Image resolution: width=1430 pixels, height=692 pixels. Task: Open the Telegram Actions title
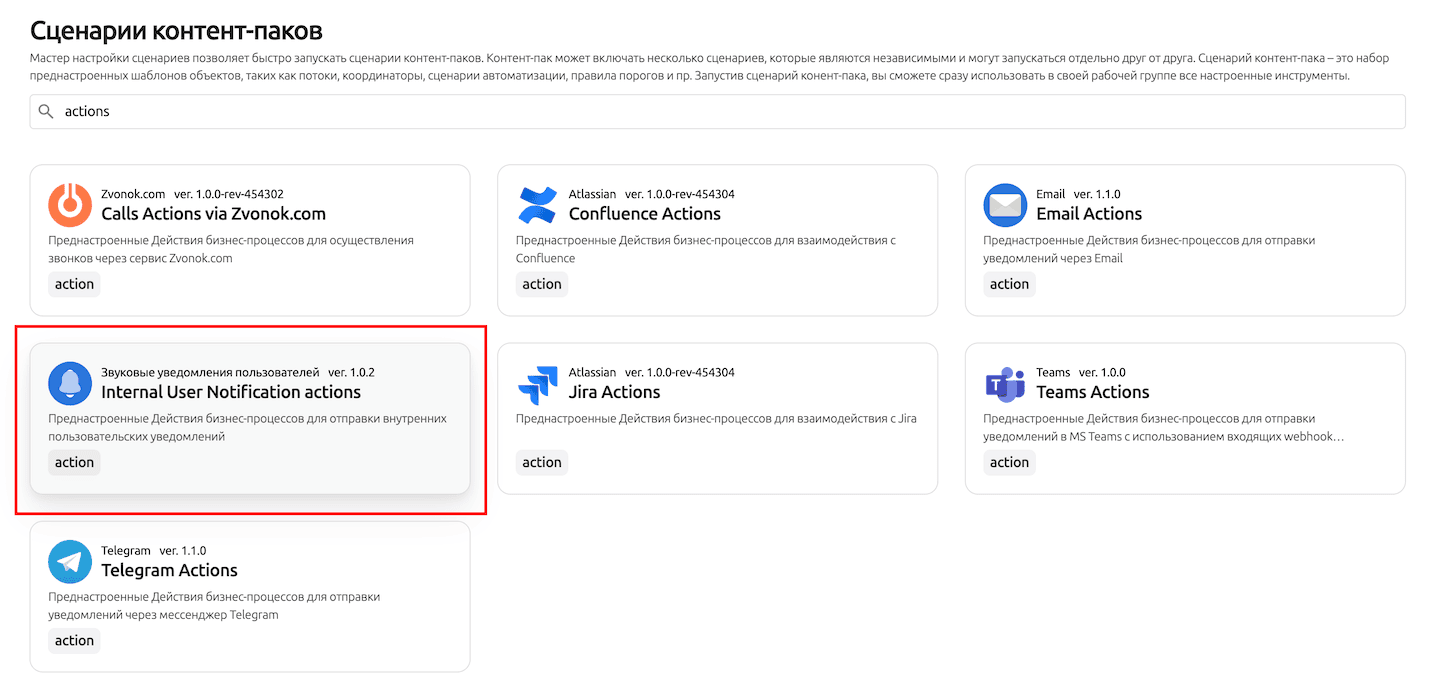coord(169,570)
